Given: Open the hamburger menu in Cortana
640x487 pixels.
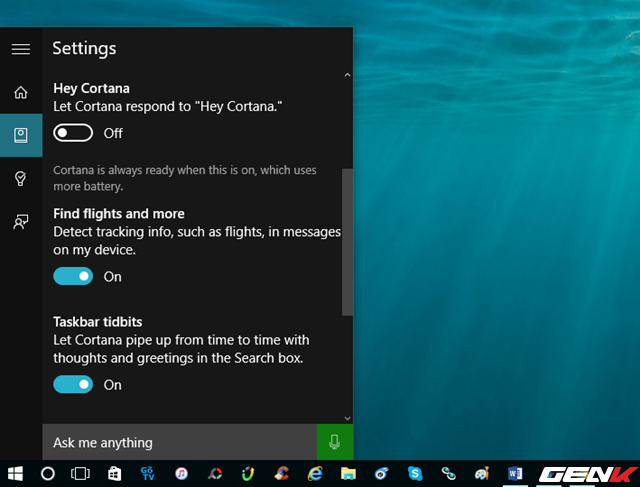Looking at the screenshot, I should coord(21,49).
